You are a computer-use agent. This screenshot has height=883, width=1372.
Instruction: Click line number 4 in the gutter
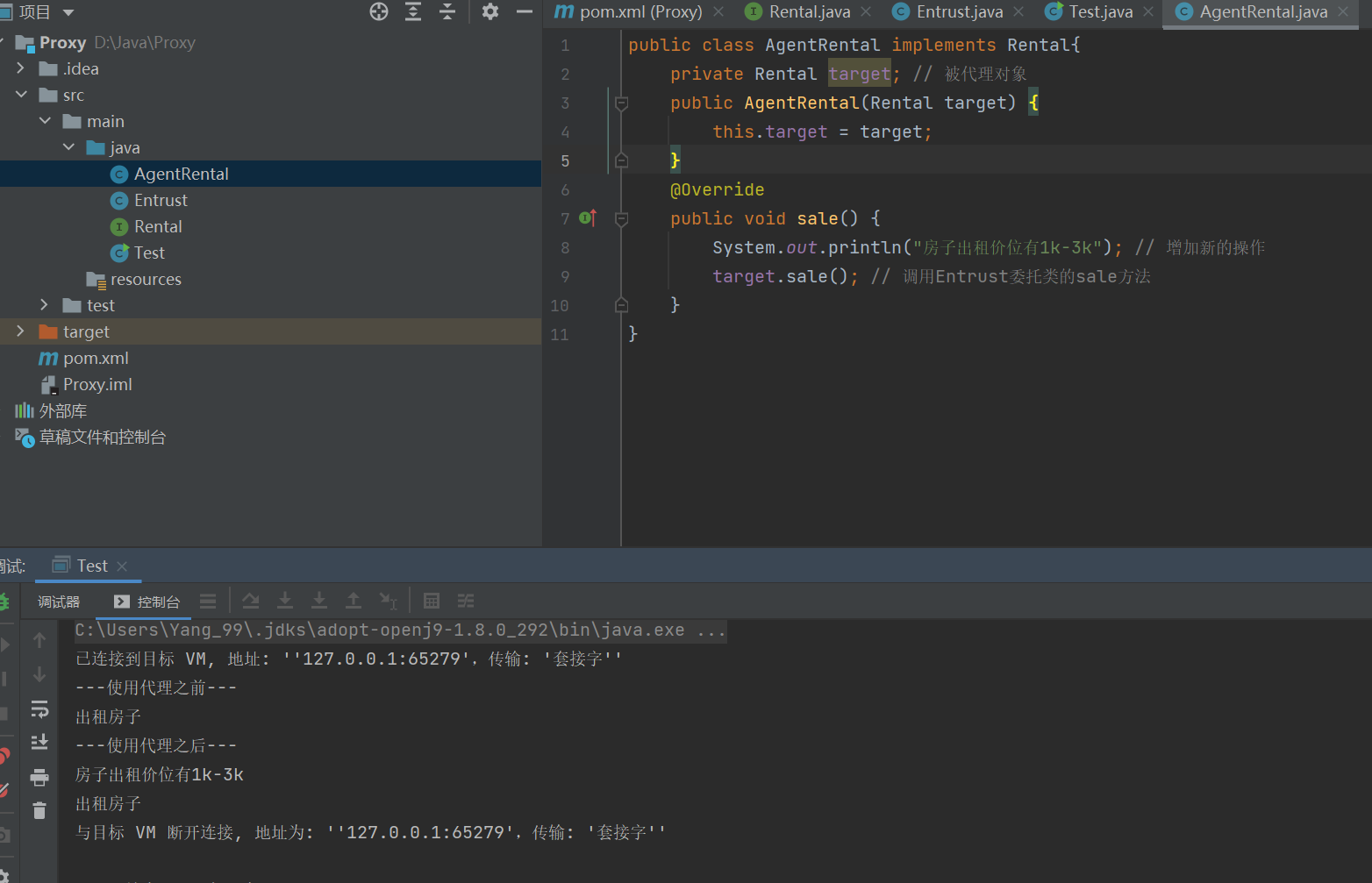(x=565, y=132)
